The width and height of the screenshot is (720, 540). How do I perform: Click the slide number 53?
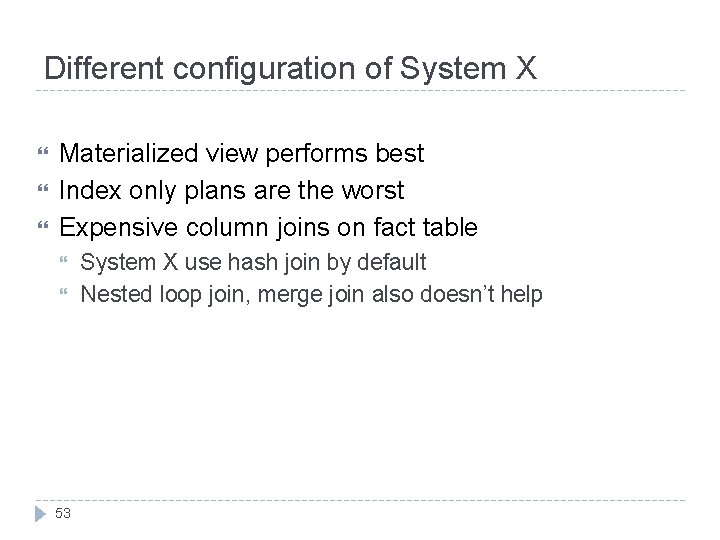(64, 514)
